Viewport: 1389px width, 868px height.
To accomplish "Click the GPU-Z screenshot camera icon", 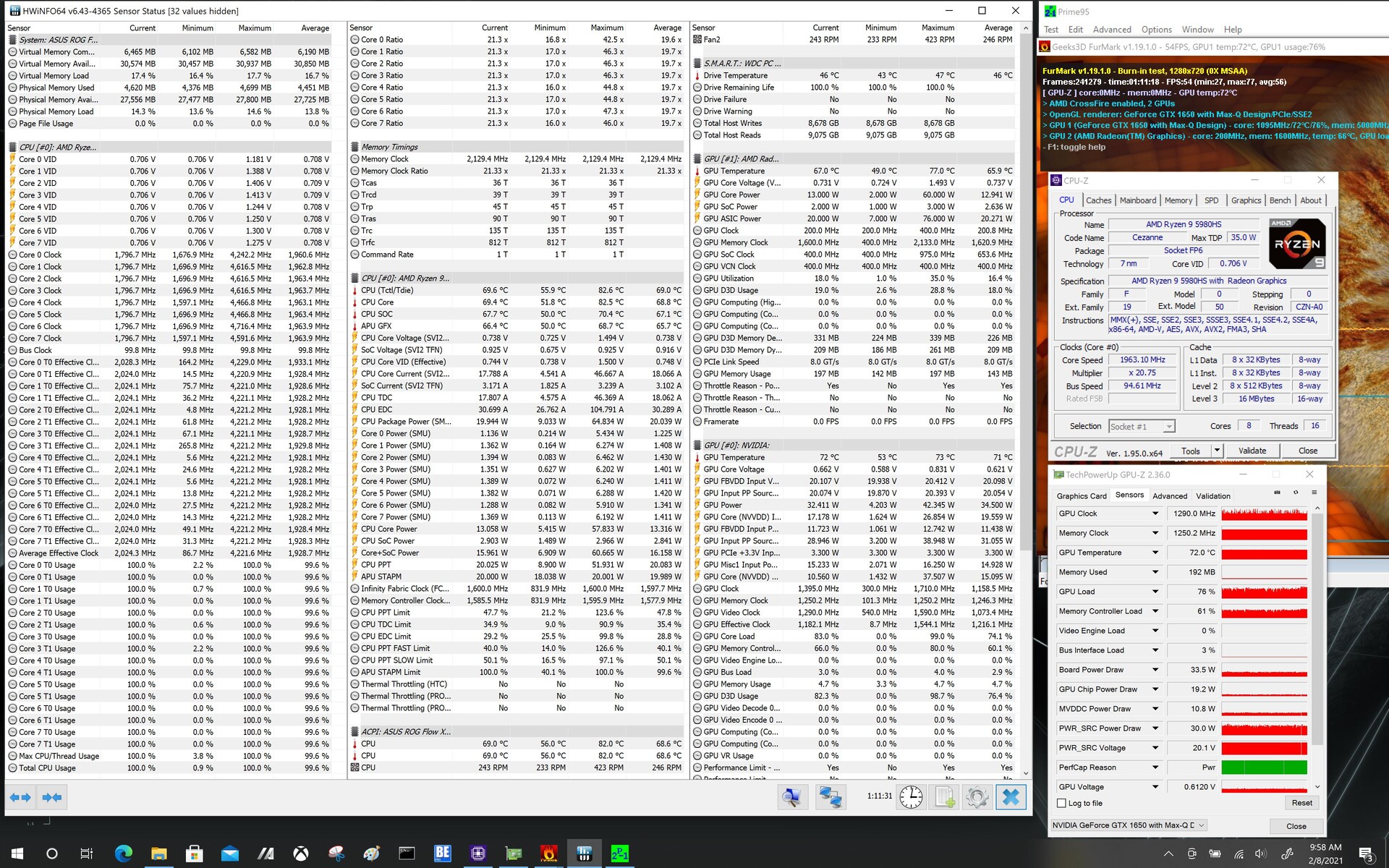I will [1277, 493].
